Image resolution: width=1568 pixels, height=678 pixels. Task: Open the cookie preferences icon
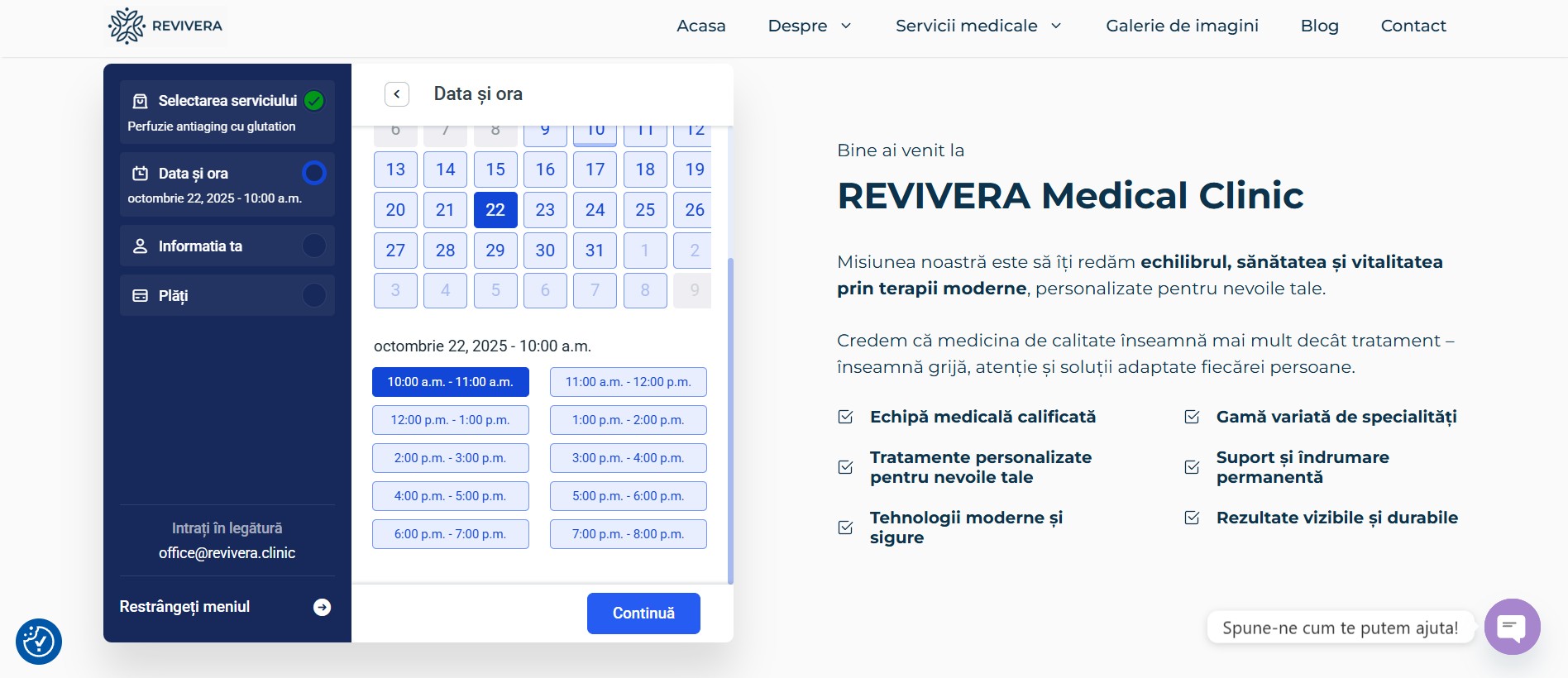[39, 642]
